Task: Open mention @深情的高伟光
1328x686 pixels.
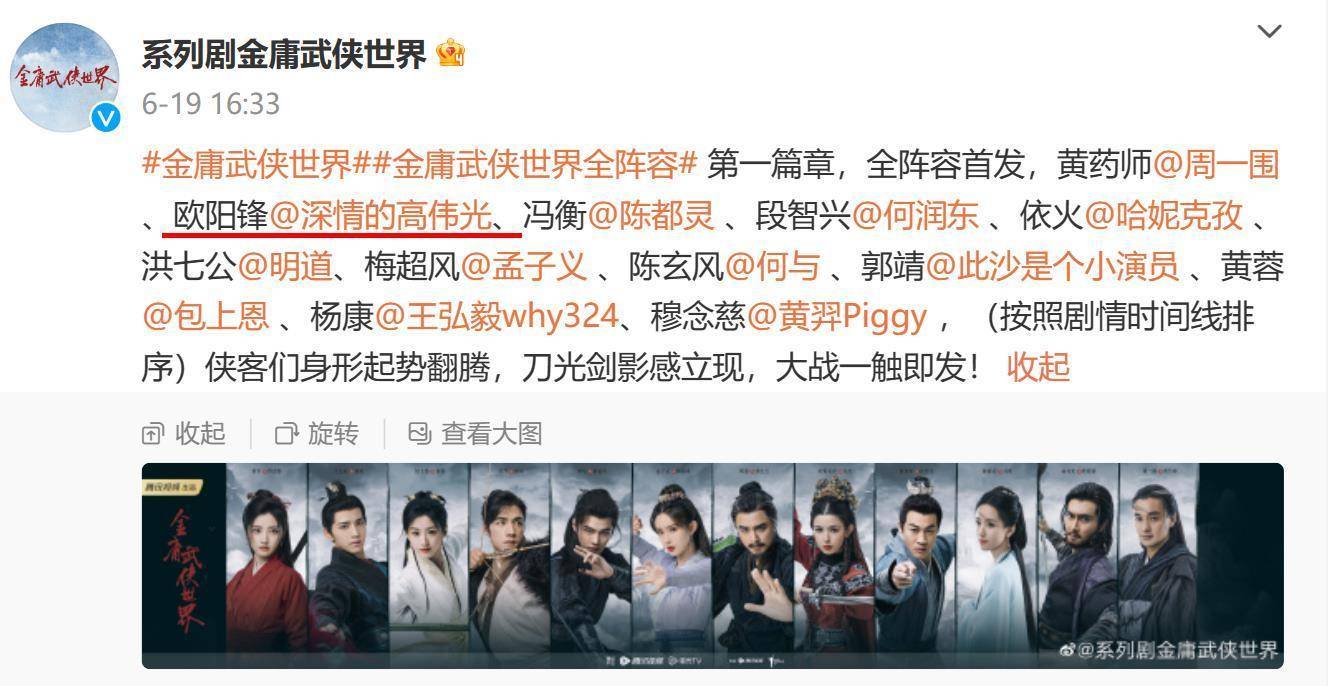Action: (x=382, y=215)
